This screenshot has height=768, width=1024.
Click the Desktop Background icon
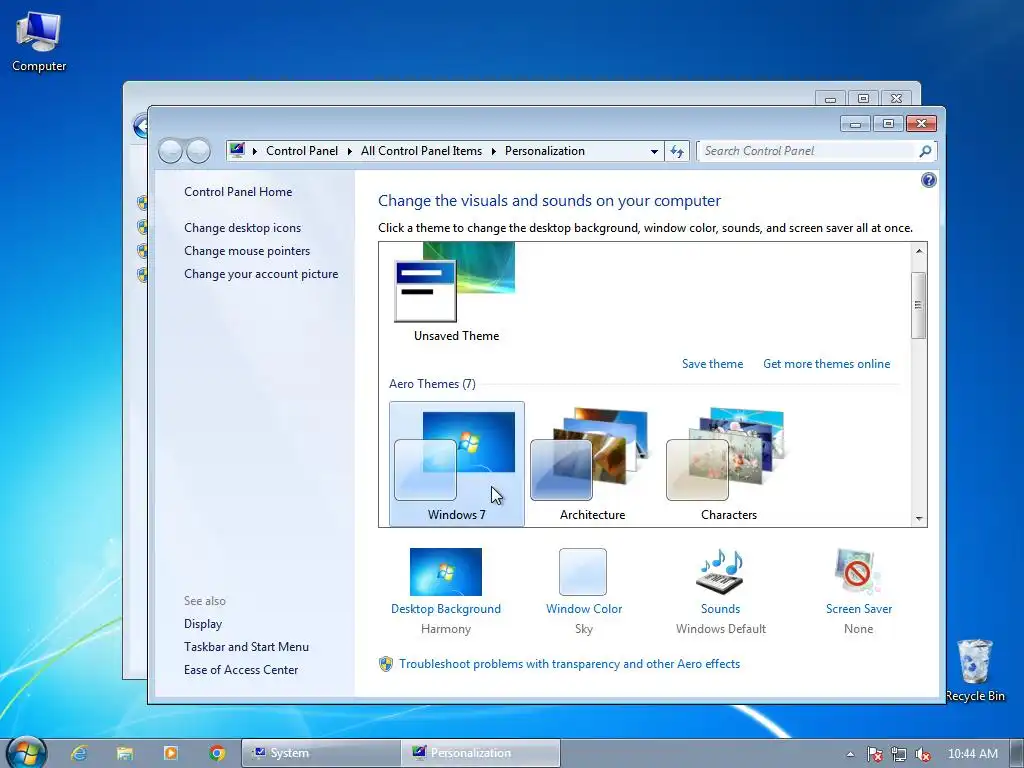(445, 571)
